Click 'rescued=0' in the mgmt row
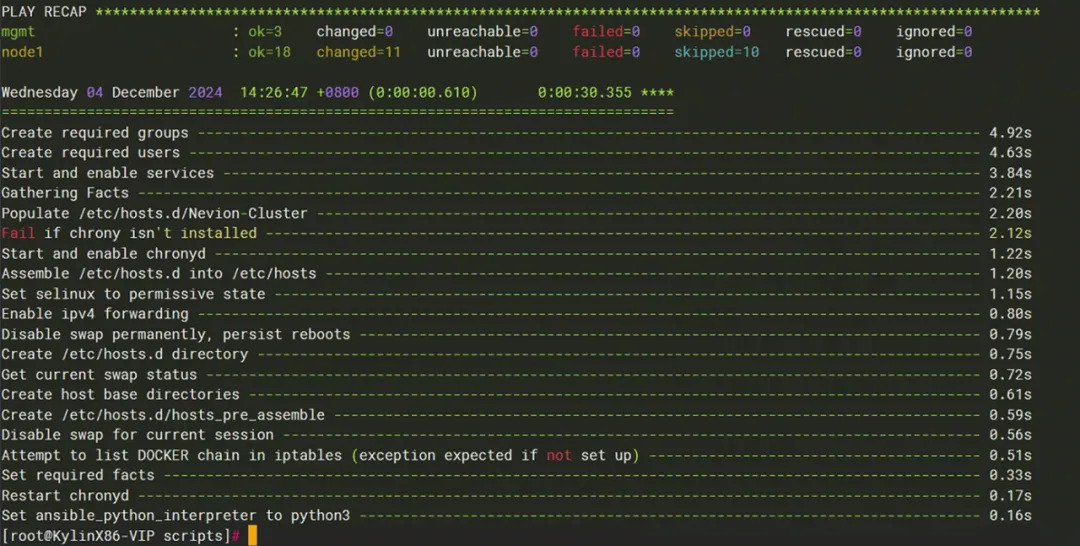Image resolution: width=1080 pixels, height=546 pixels. click(x=823, y=32)
